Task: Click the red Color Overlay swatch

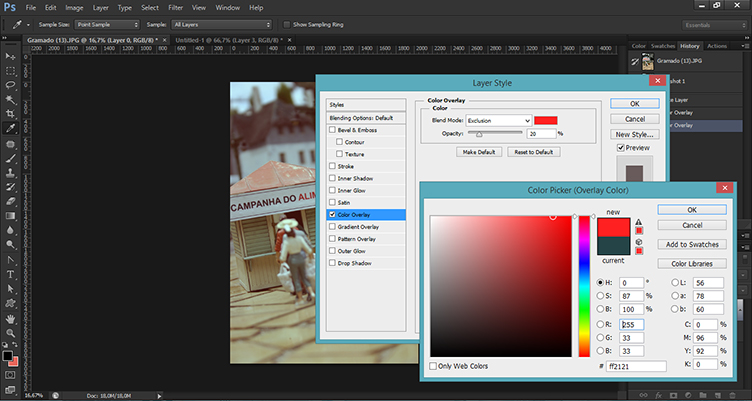Action: 546,120
